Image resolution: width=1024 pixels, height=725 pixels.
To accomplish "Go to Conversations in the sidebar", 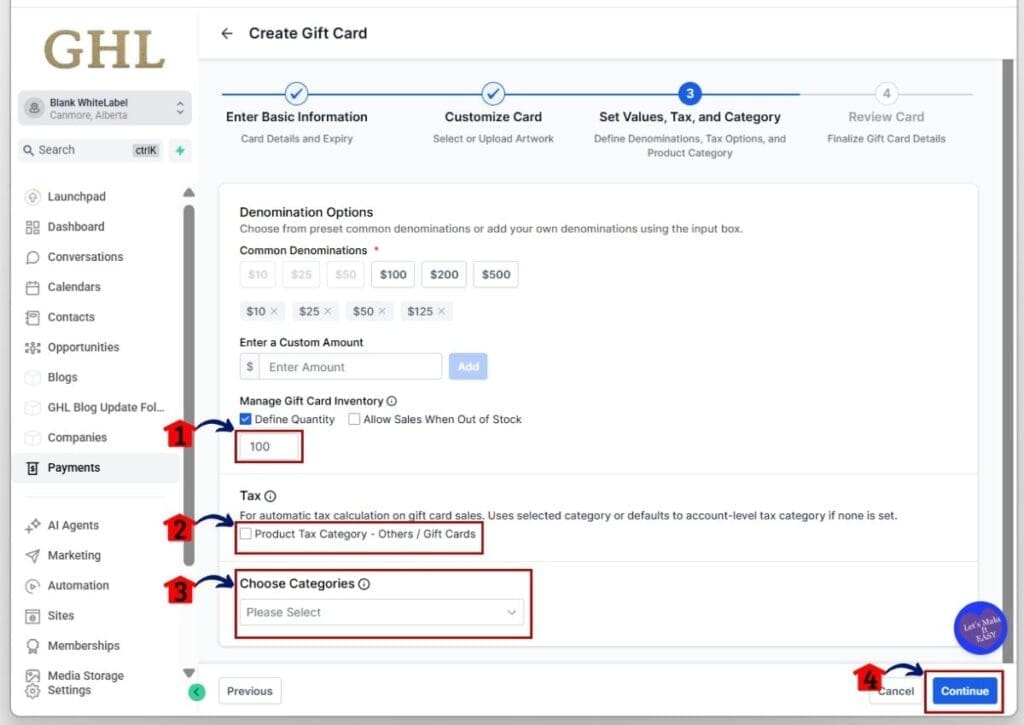I will pyautogui.click(x=85, y=257).
